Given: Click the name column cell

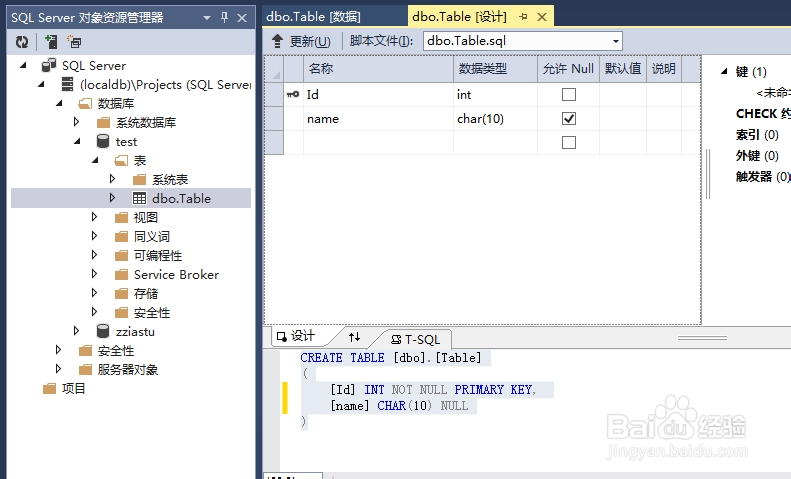Looking at the screenshot, I should click(x=378, y=118).
